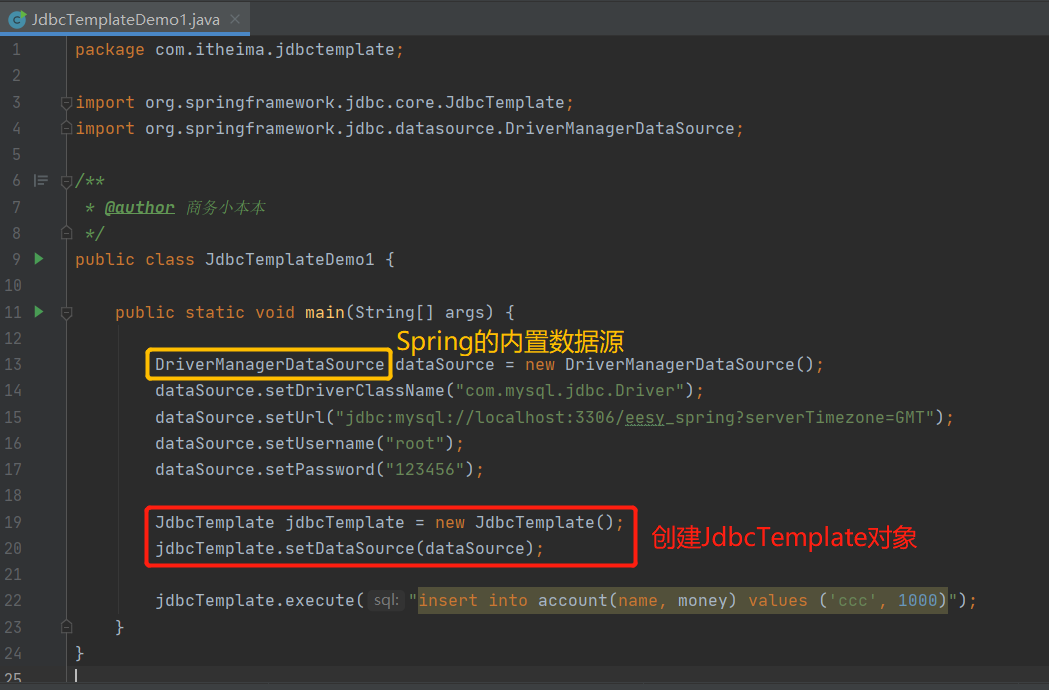The image size is (1049, 690).
Task: Click the doc comment render icon on line 6
Action: tap(41, 181)
